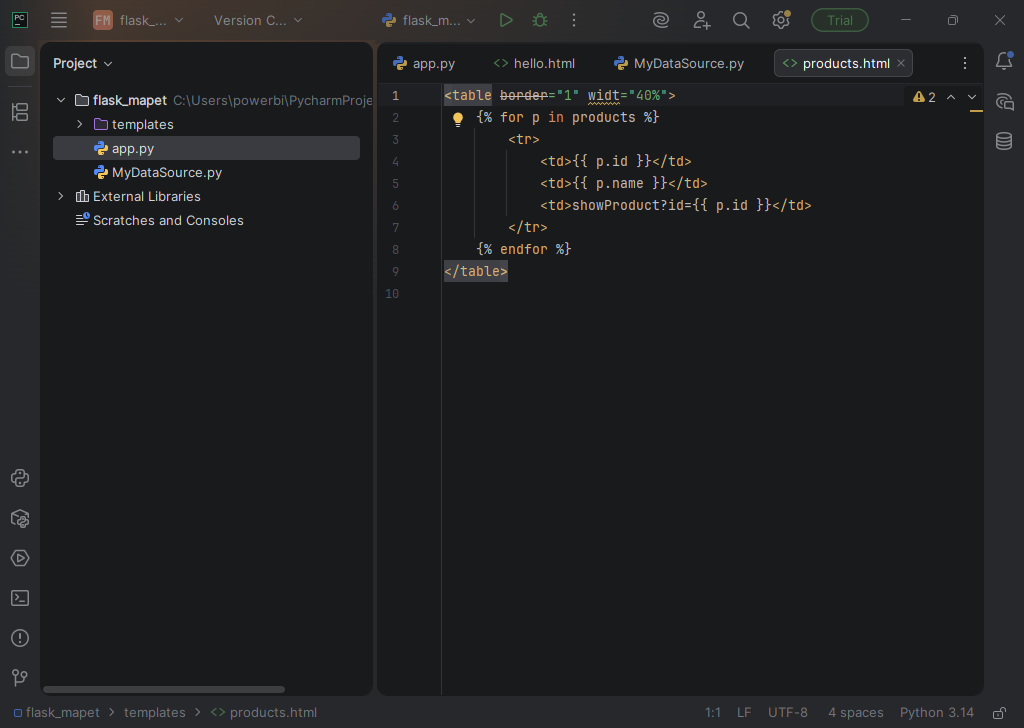Close the products.html tab

click(901, 63)
